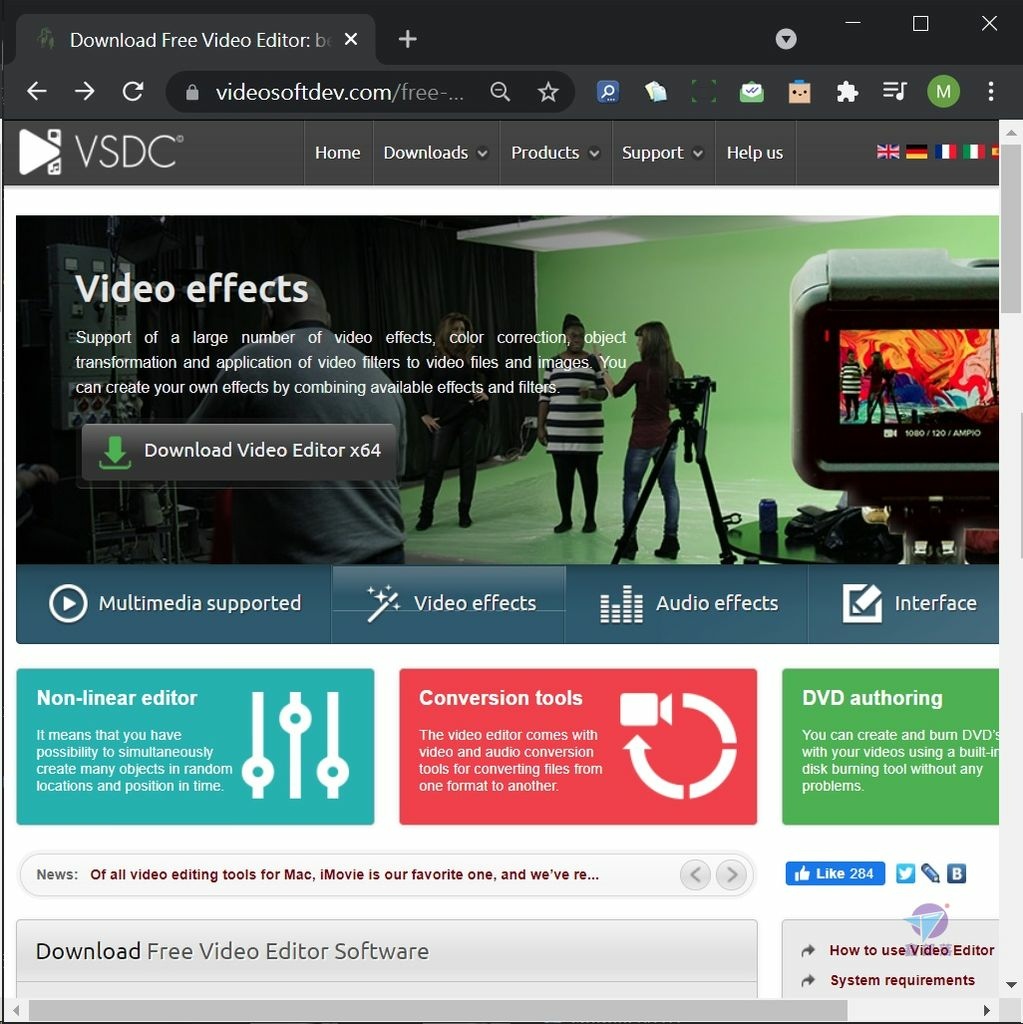Select the Video effects tab
This screenshot has width=1023, height=1024.
click(448, 603)
